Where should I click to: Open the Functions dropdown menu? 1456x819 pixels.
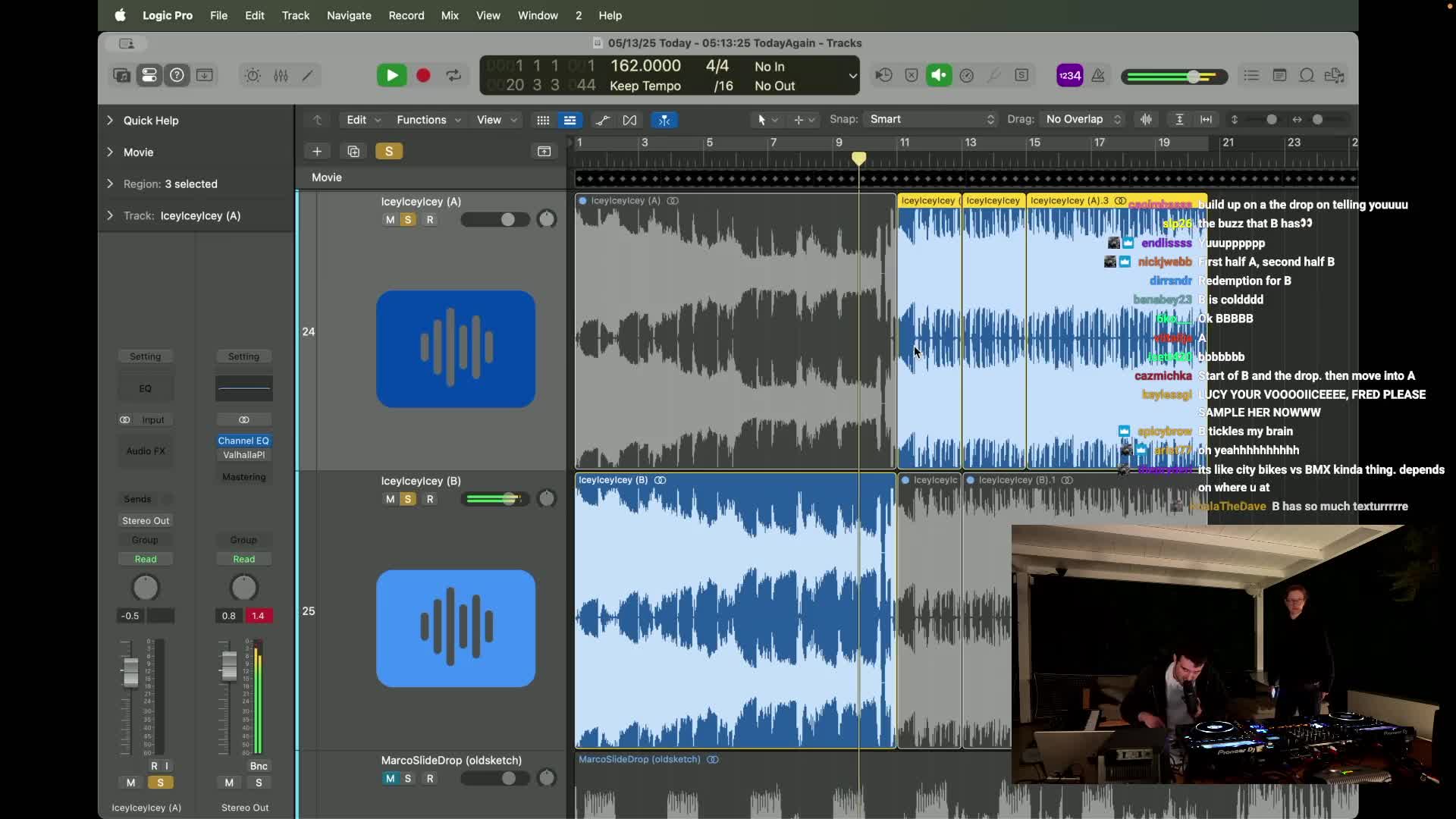coord(428,120)
